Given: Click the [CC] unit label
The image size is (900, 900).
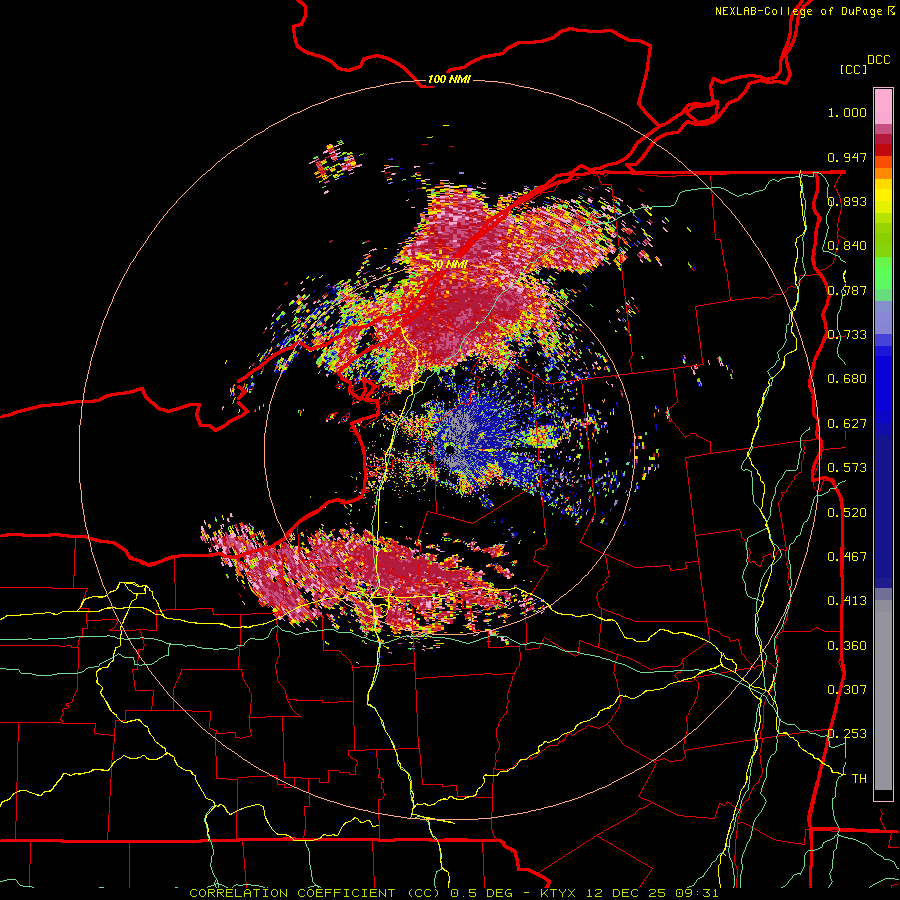Looking at the screenshot, I should pyautogui.click(x=854, y=69).
